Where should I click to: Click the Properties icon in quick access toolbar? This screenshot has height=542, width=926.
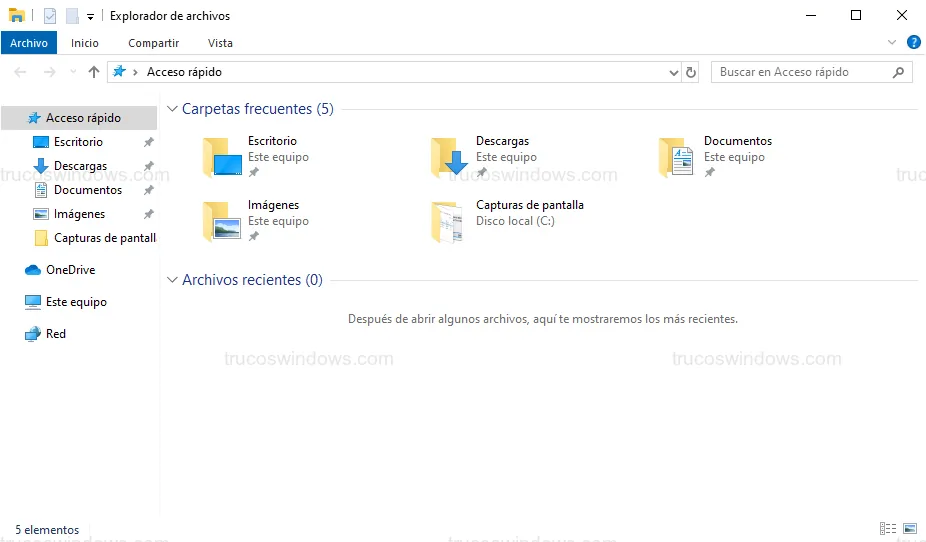pyautogui.click(x=50, y=16)
